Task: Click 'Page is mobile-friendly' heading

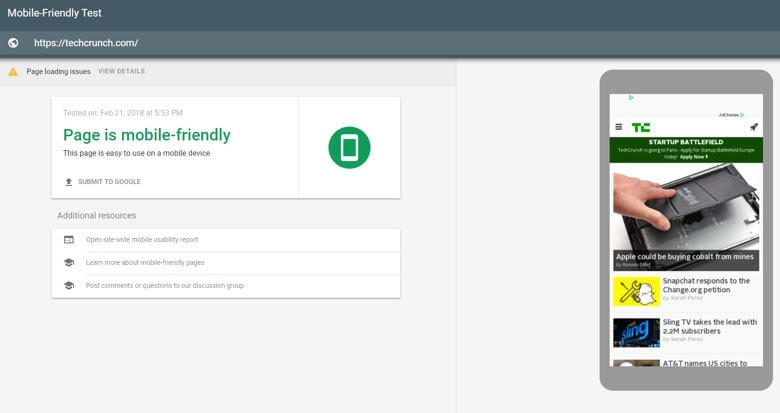Action: coord(147,135)
